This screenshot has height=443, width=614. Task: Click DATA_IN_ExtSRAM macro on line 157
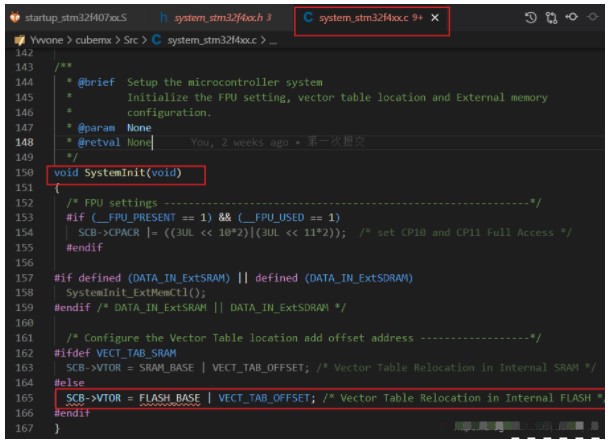tap(179, 278)
